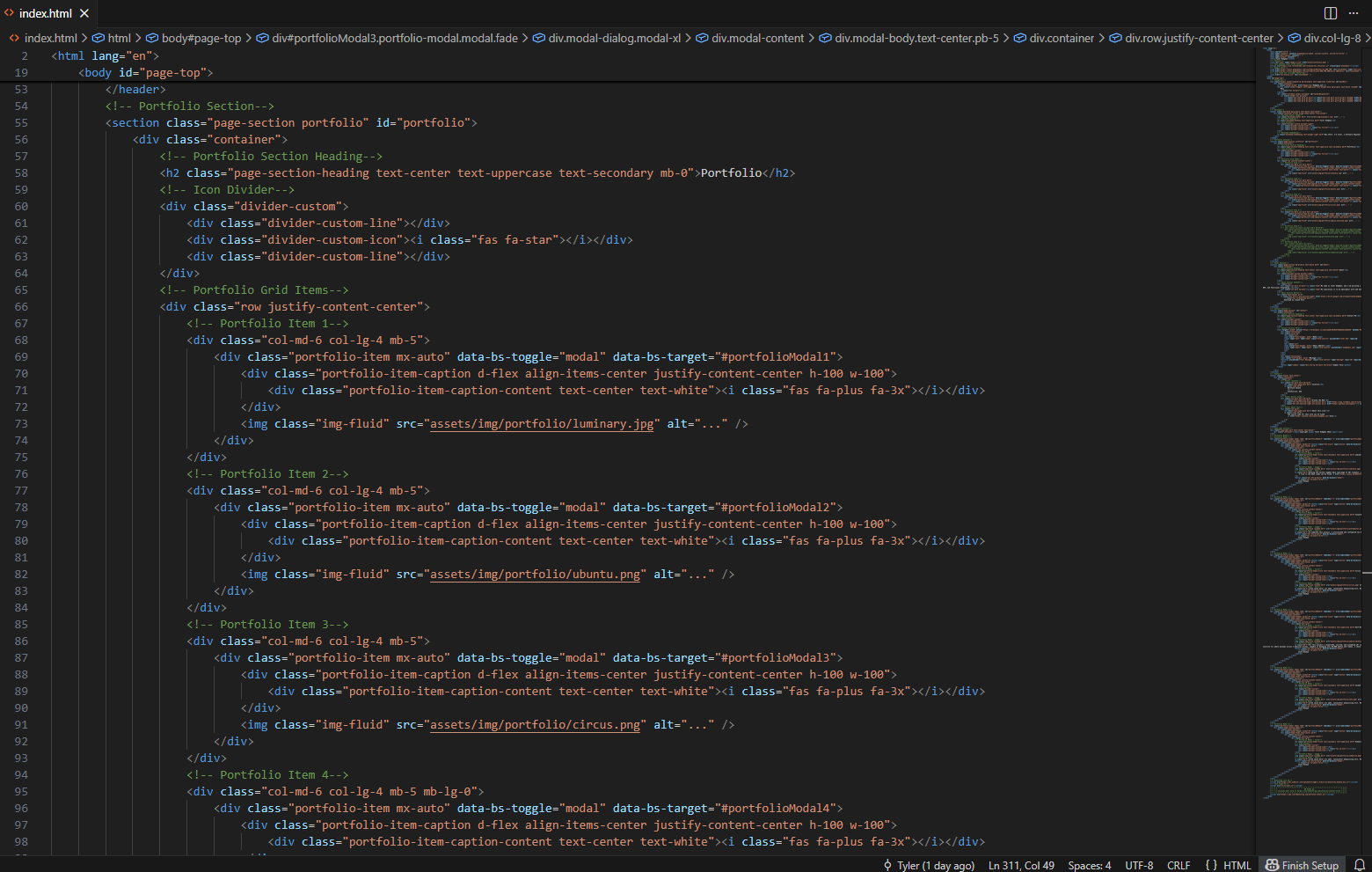
Task: Click the HTML file icon on index.html tab
Action: tap(10, 13)
